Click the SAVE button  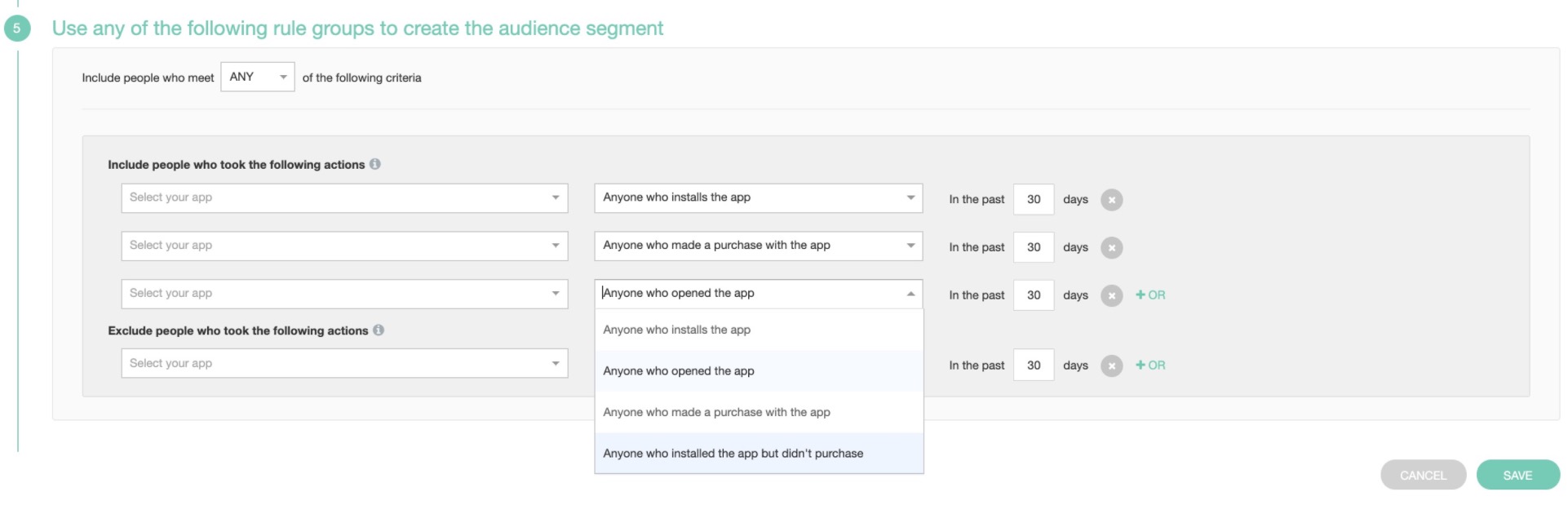pos(1517,475)
